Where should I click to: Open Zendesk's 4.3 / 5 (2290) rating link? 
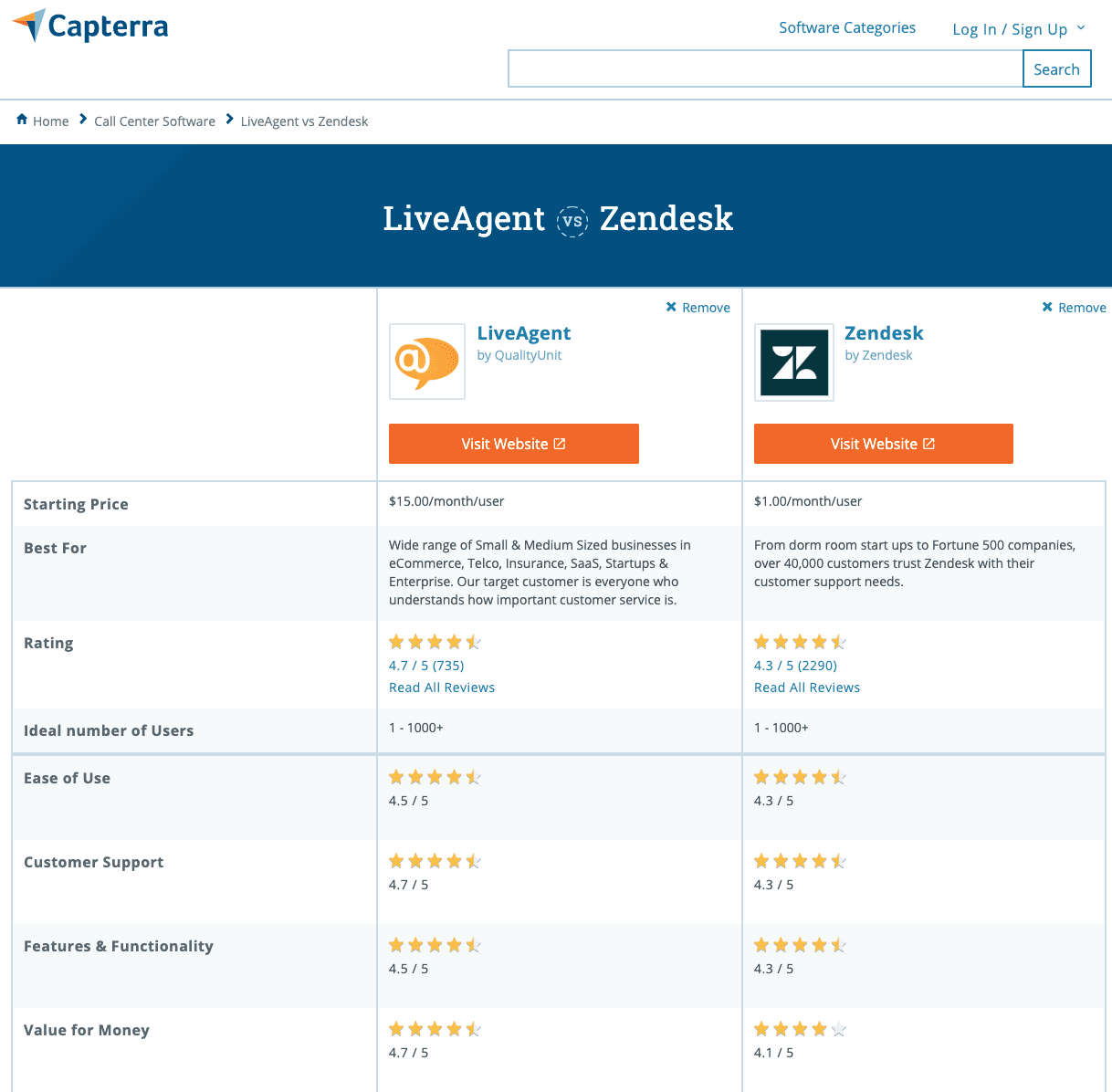point(795,666)
